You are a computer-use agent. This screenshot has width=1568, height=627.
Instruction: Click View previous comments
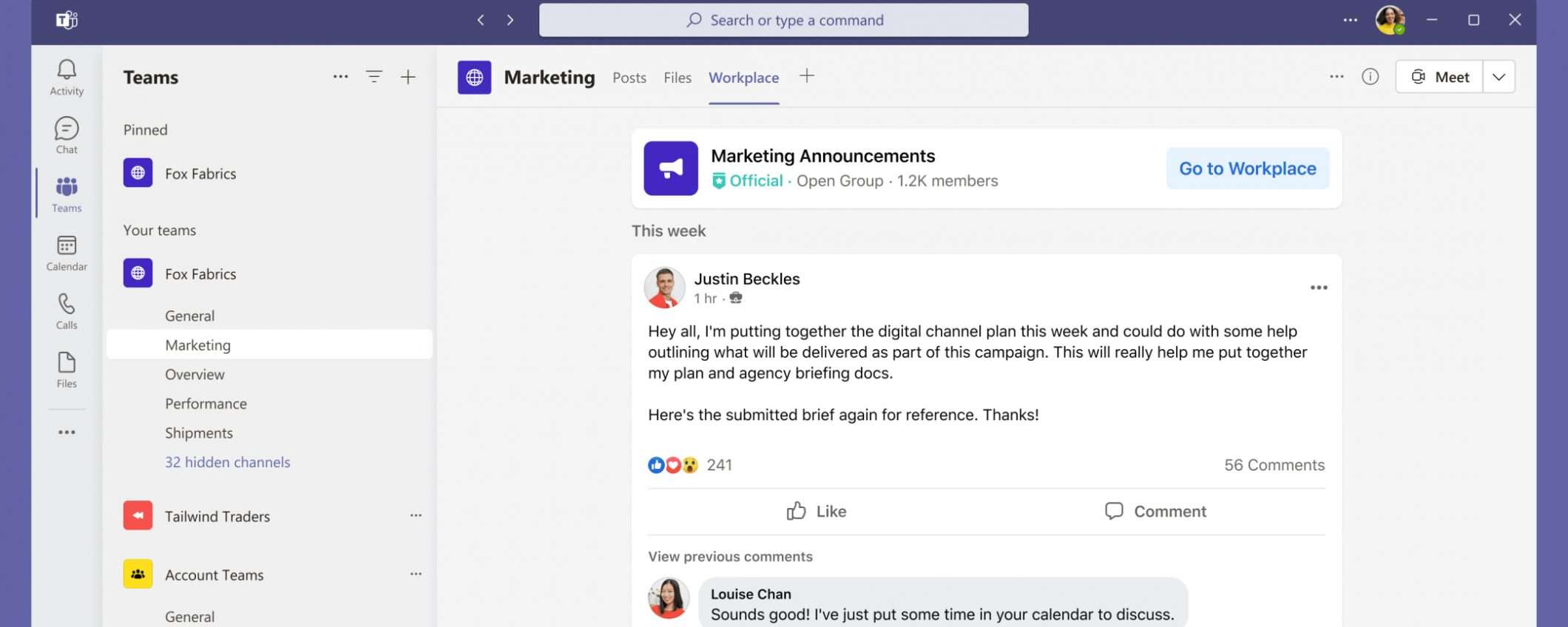tap(731, 557)
